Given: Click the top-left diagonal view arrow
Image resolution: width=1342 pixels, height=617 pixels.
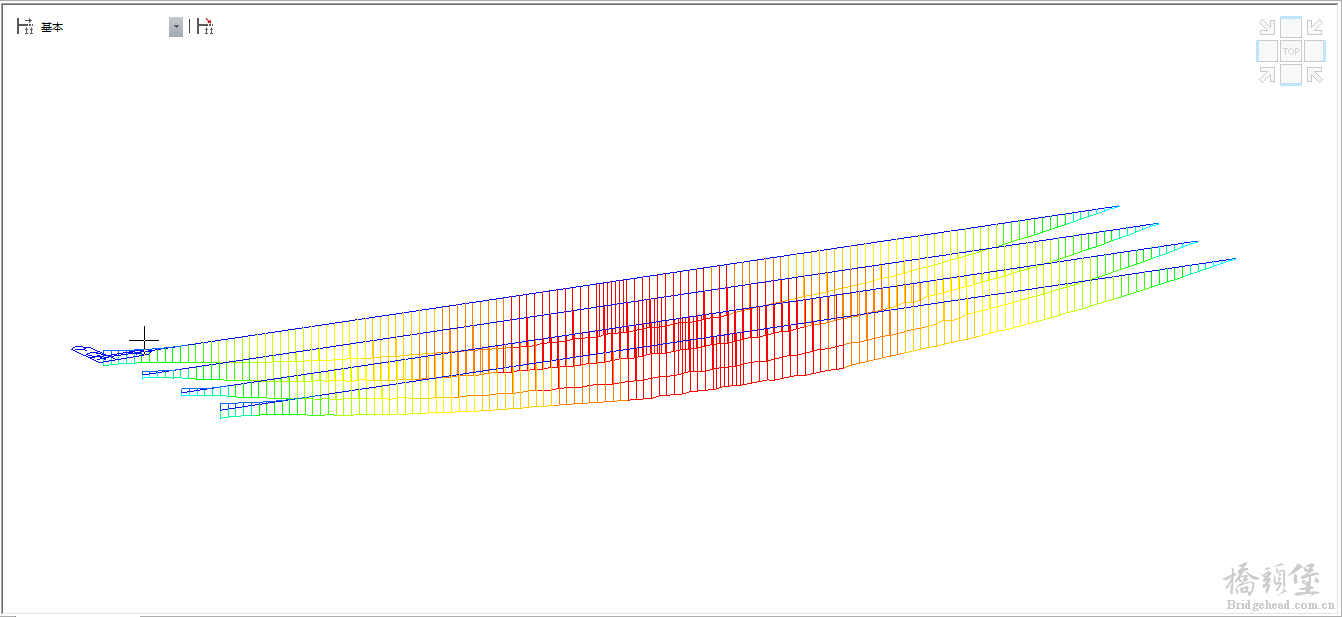Looking at the screenshot, I should coord(1267,27).
